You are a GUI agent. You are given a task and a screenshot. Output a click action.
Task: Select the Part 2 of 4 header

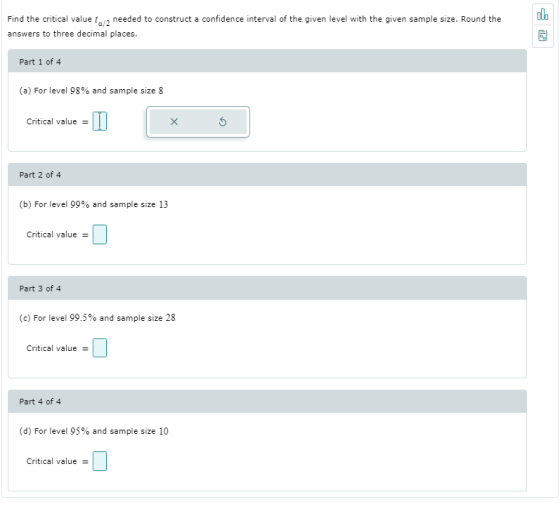[x=267, y=175]
